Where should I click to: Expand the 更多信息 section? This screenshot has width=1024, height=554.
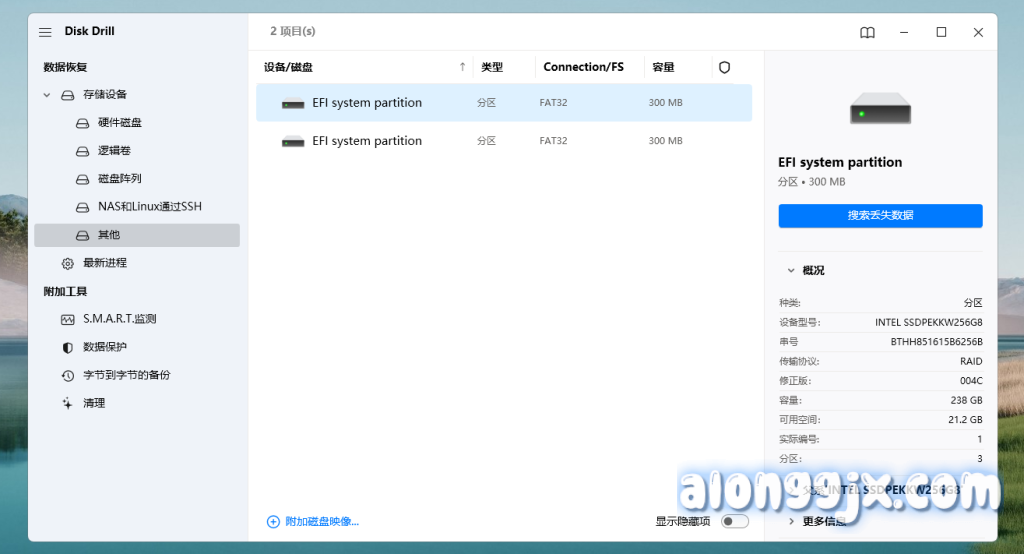(792, 521)
